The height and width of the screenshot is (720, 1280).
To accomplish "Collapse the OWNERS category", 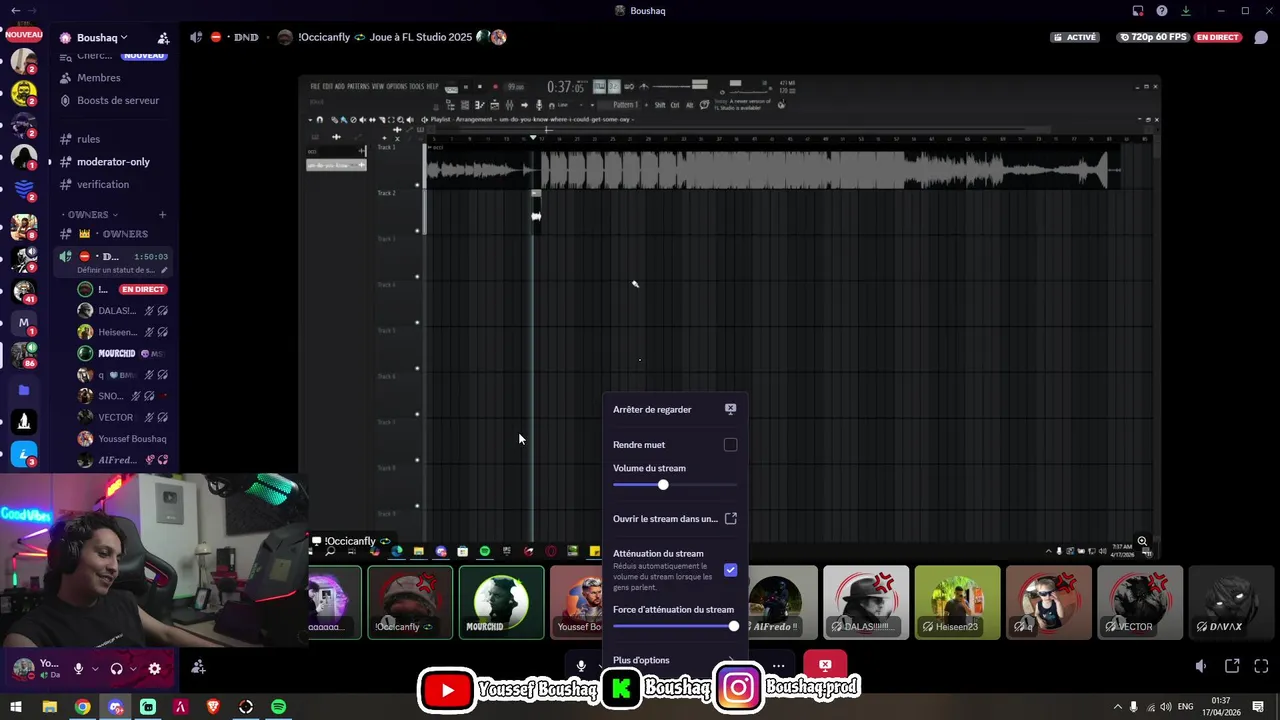I will (91, 214).
